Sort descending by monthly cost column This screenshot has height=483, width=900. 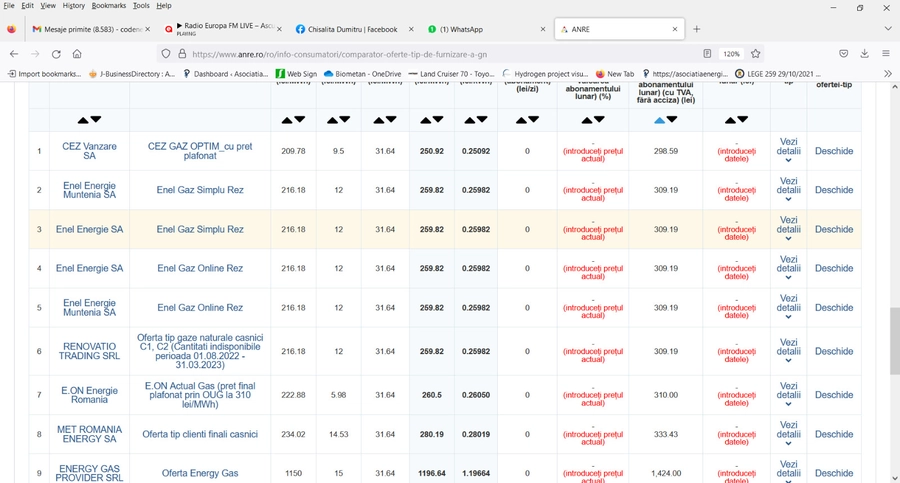[x=672, y=120]
